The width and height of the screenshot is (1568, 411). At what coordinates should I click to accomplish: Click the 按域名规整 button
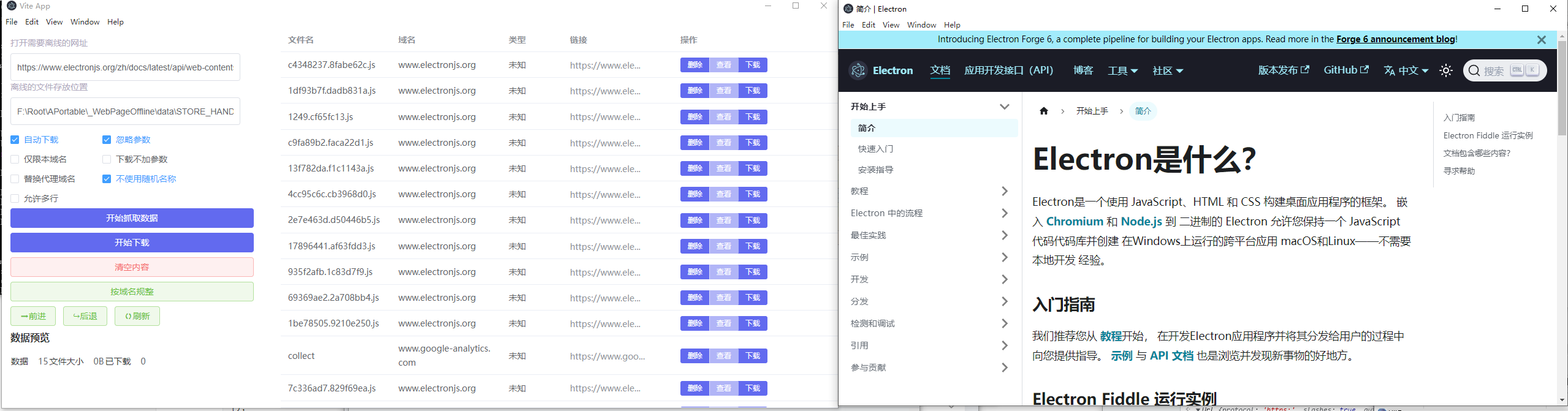pos(132,292)
